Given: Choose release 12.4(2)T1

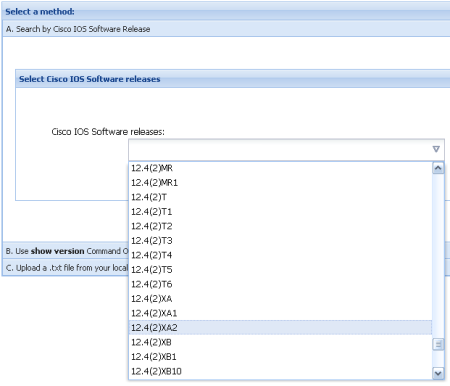Looking at the screenshot, I should click(x=280, y=212).
